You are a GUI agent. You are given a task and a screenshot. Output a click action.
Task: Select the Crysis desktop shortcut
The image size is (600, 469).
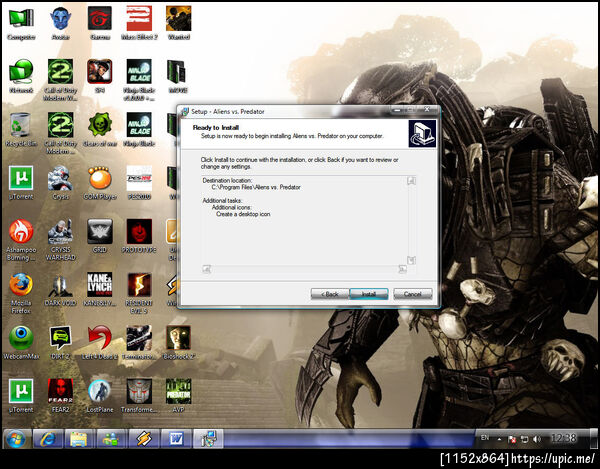(x=60, y=183)
